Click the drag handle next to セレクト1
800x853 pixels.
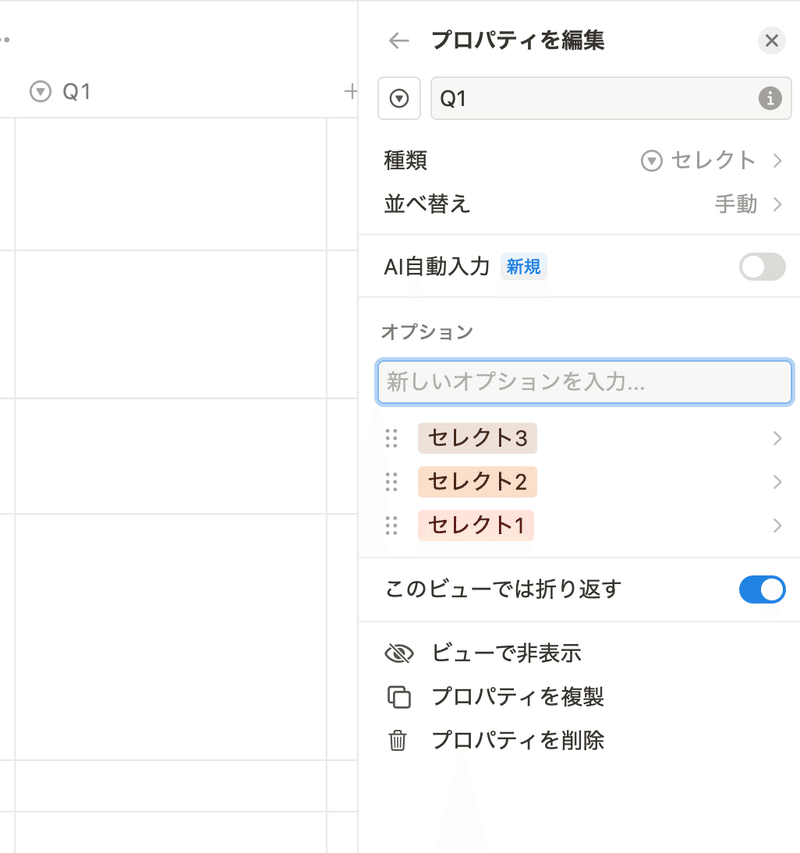click(392, 526)
